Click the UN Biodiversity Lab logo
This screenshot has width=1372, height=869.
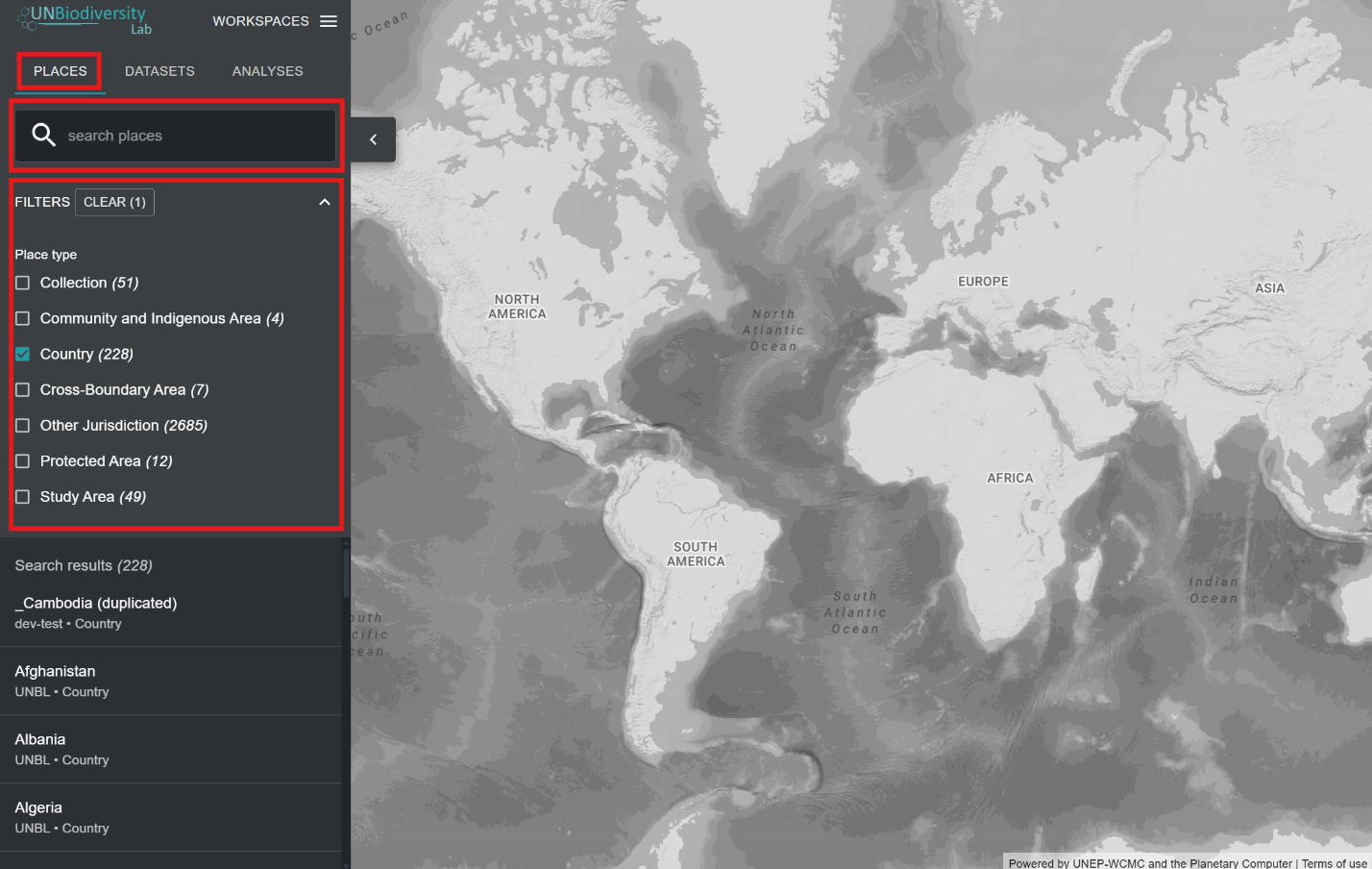[x=85, y=18]
